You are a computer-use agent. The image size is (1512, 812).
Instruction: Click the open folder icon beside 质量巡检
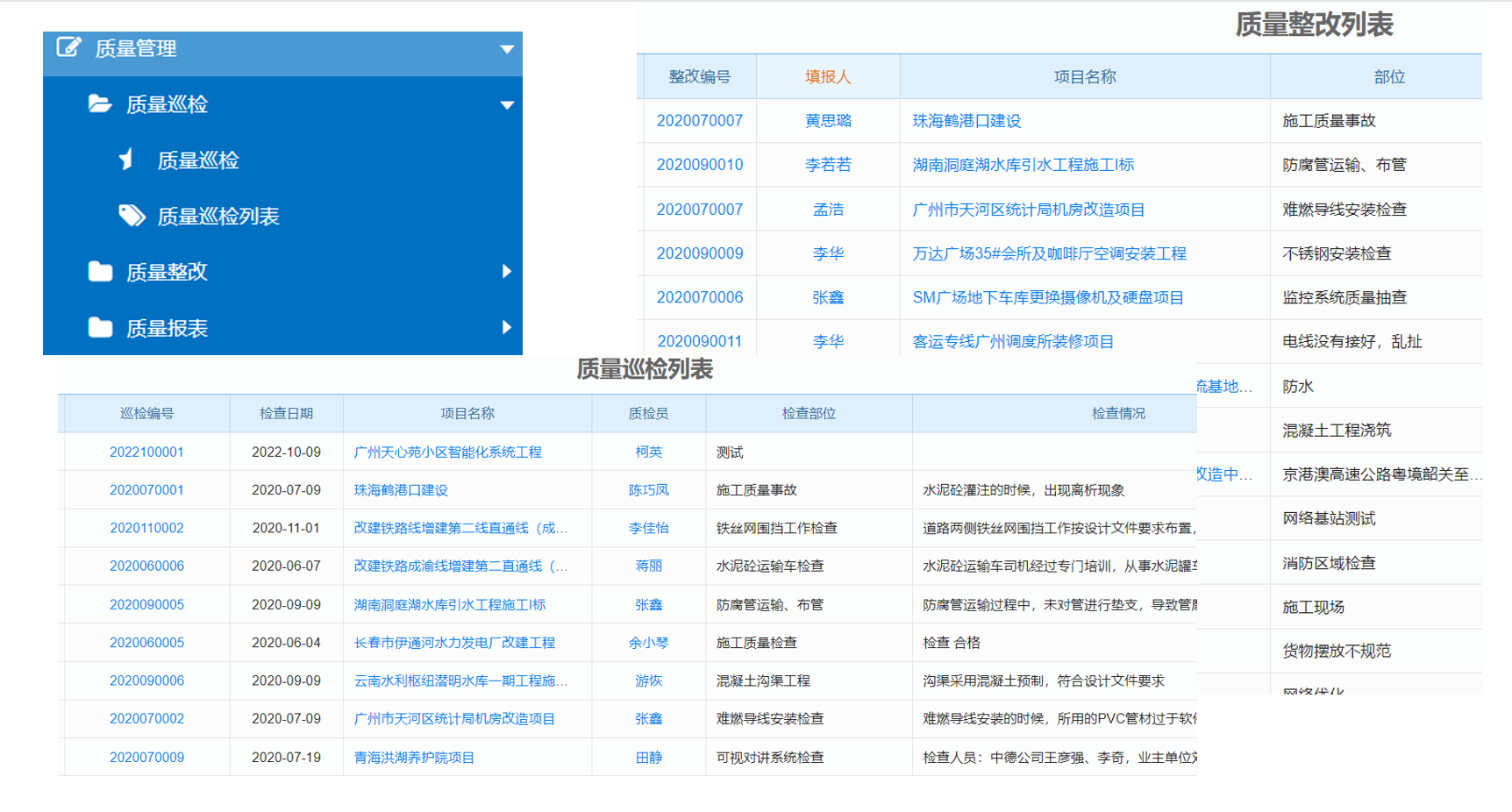100,104
